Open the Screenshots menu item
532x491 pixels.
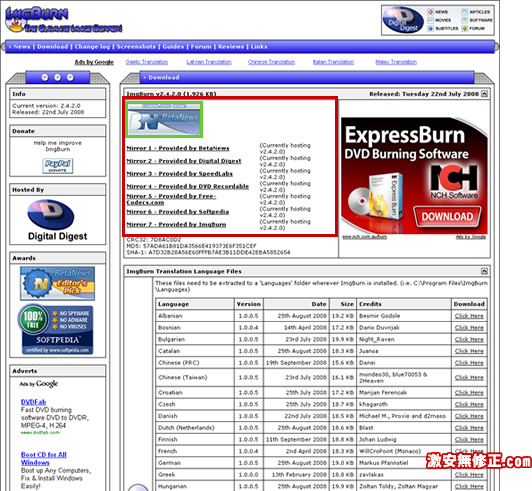(x=136, y=46)
